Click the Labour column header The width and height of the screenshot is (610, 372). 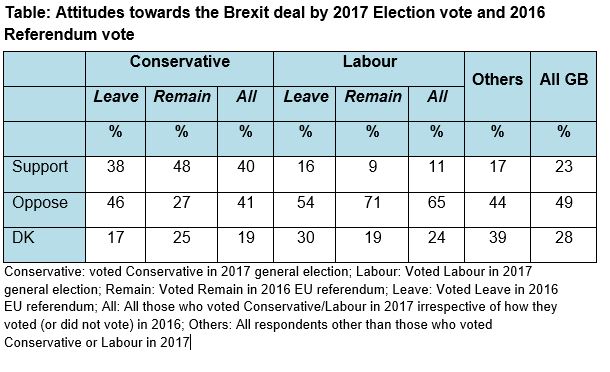pos(369,62)
